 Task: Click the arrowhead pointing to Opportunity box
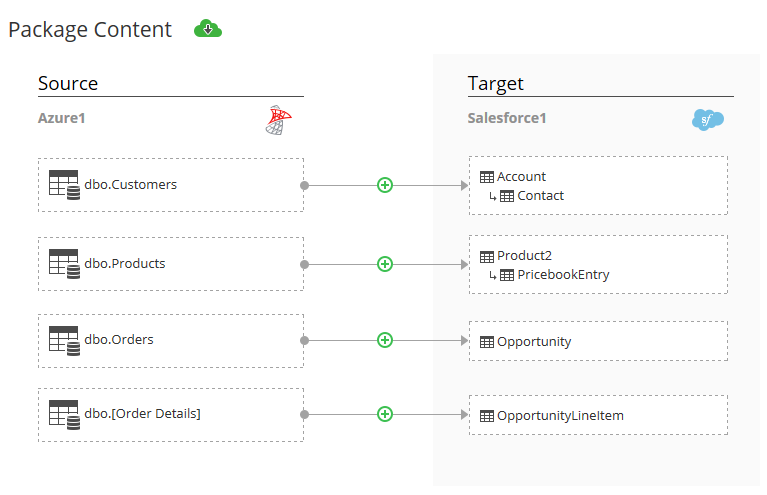pos(464,340)
